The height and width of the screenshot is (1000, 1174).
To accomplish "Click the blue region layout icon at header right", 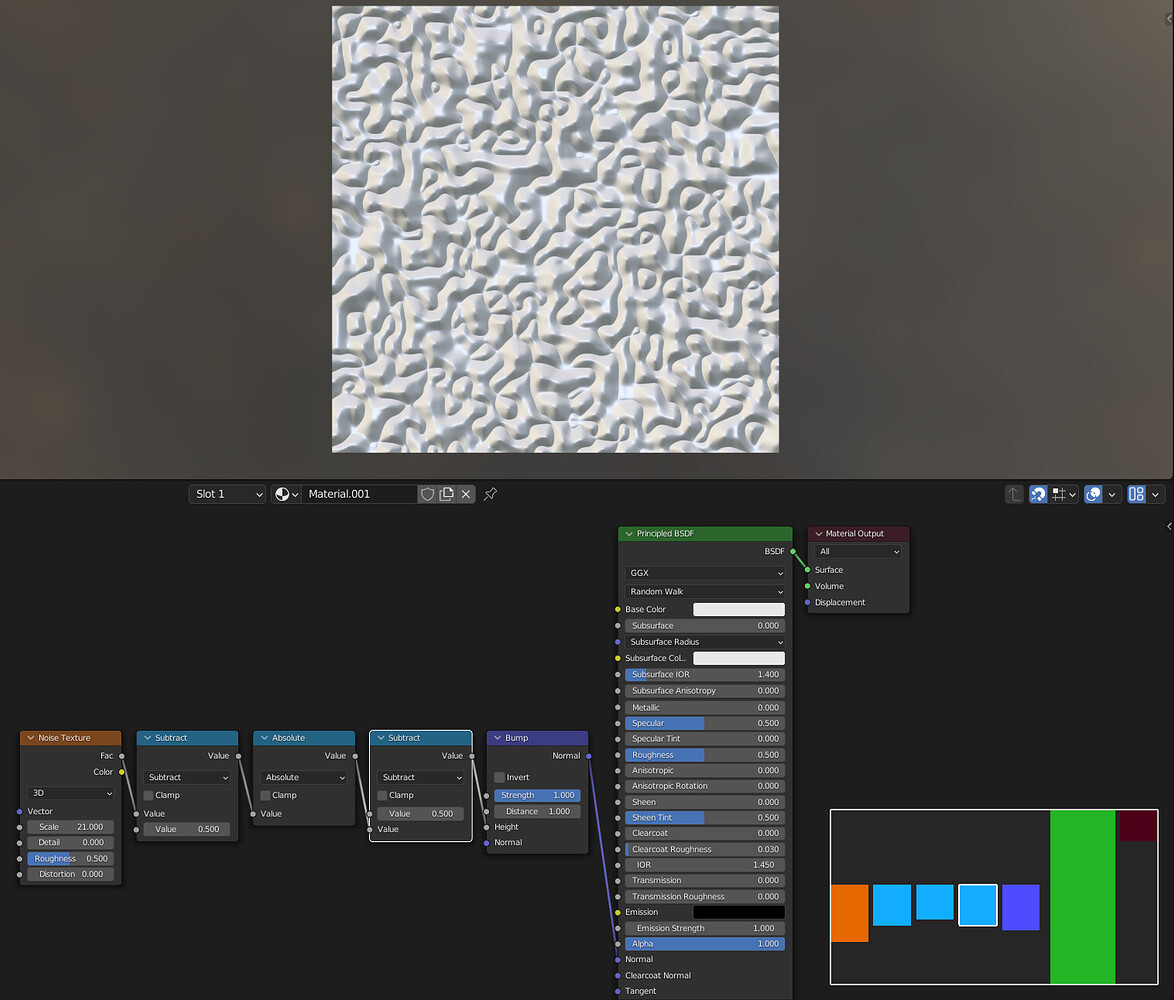I will 1137,493.
